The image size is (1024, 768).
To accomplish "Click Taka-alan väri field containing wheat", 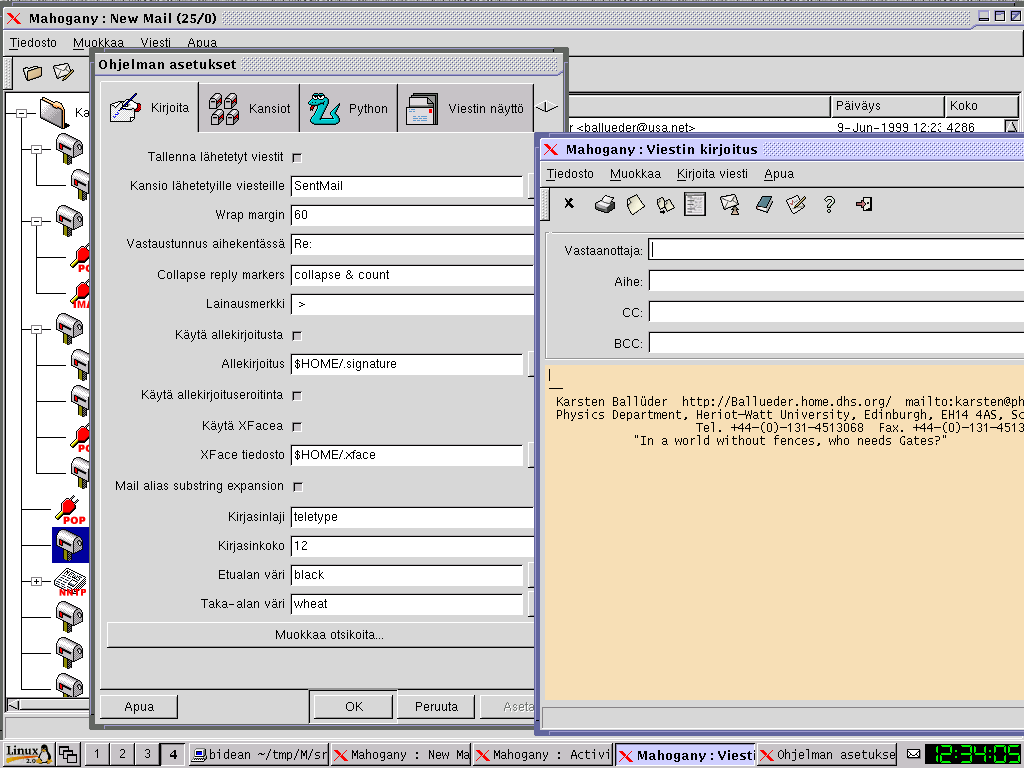I will 406,604.
